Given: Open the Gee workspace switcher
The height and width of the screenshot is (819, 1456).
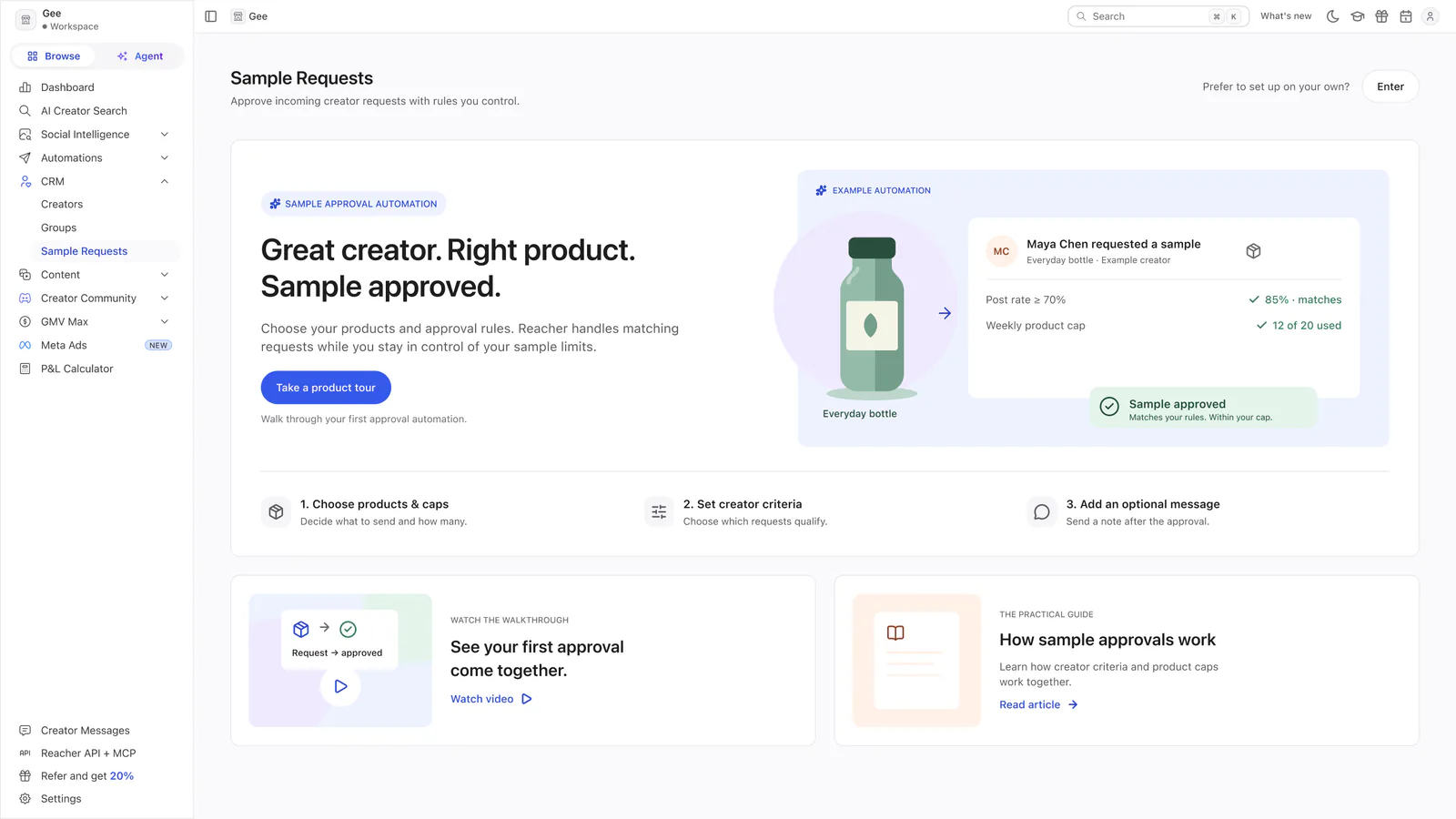Looking at the screenshot, I should pos(96,19).
